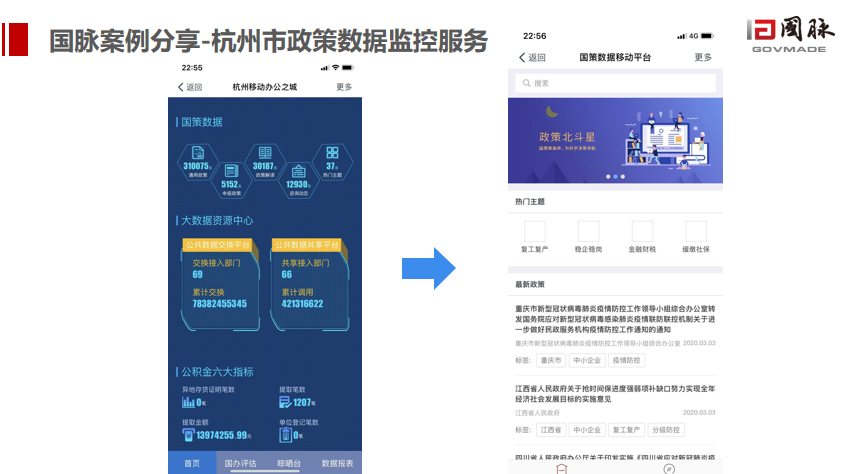Open 更多 menu in 国策数据移动平台
Viewport: 855px width, 474px height.
pos(703,58)
